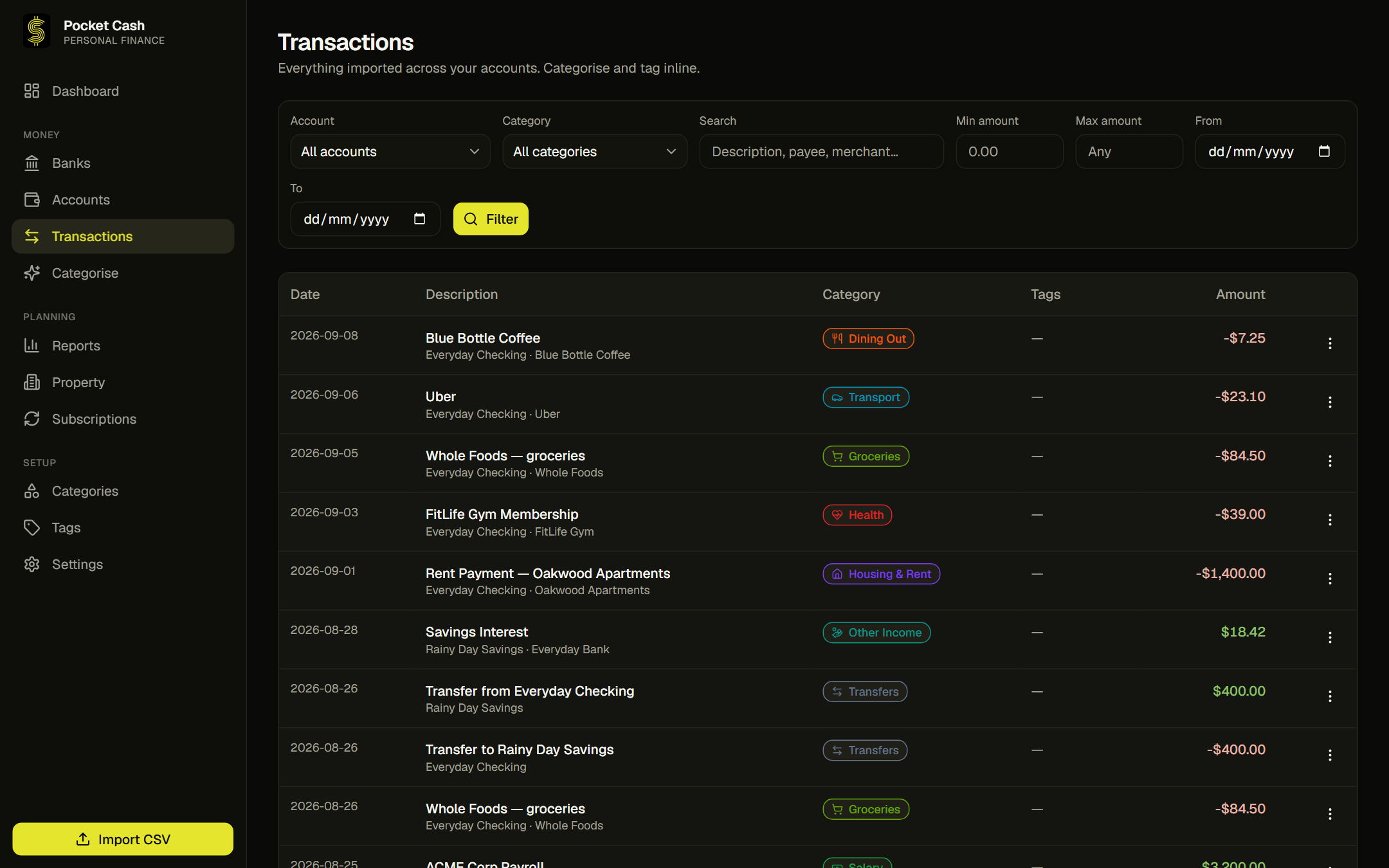The height and width of the screenshot is (868, 1389).
Task: Open Categories setup page
Action: 123,491
